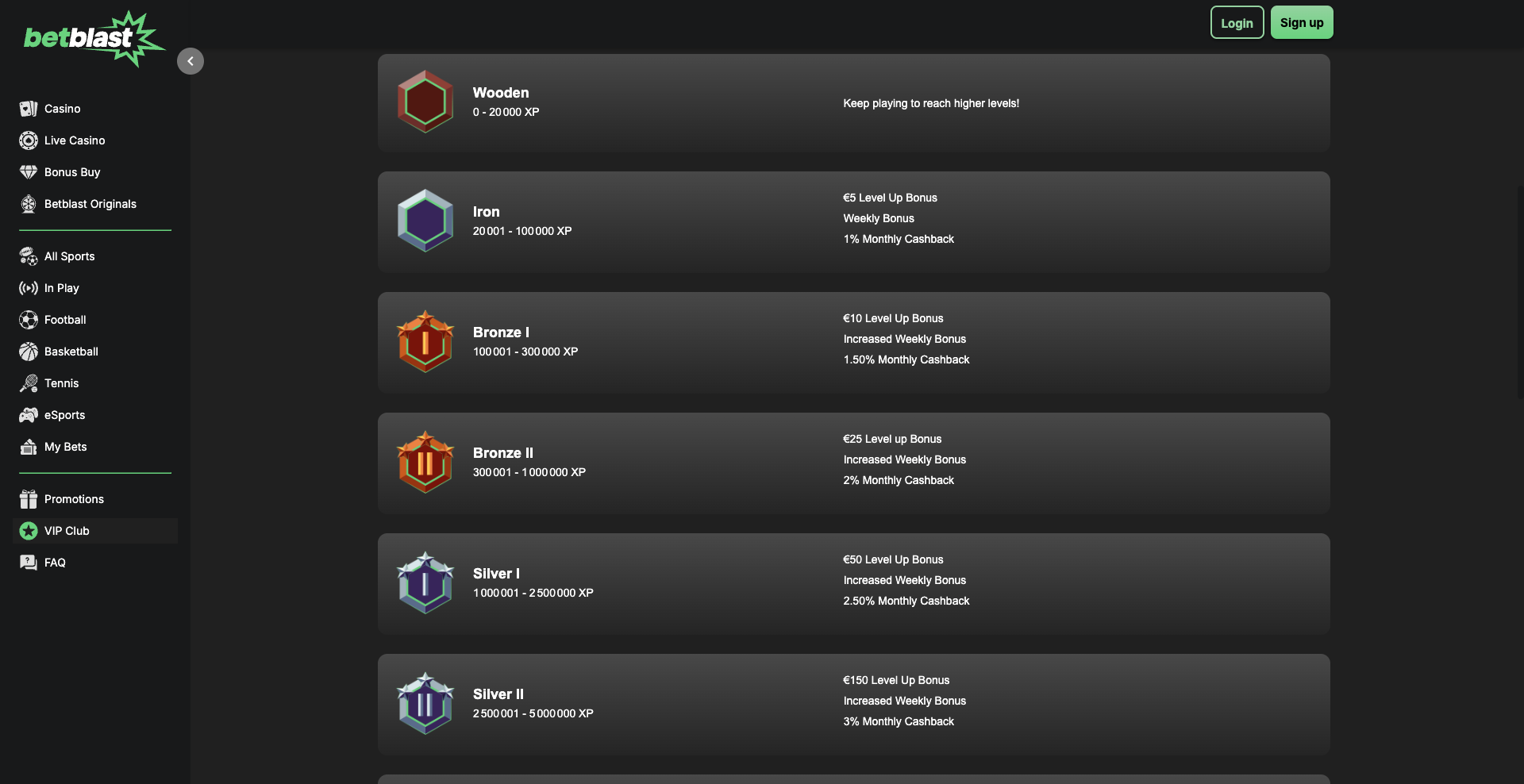Open the Basketball menu item
The image size is (1524, 784).
[x=71, y=352]
